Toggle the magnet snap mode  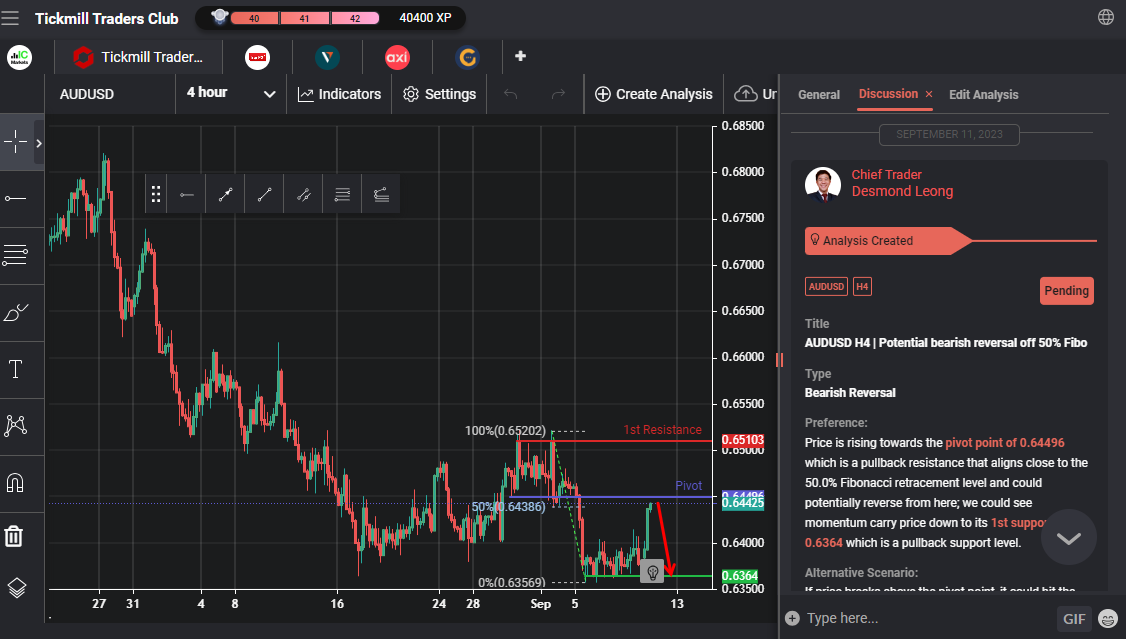coord(16,482)
